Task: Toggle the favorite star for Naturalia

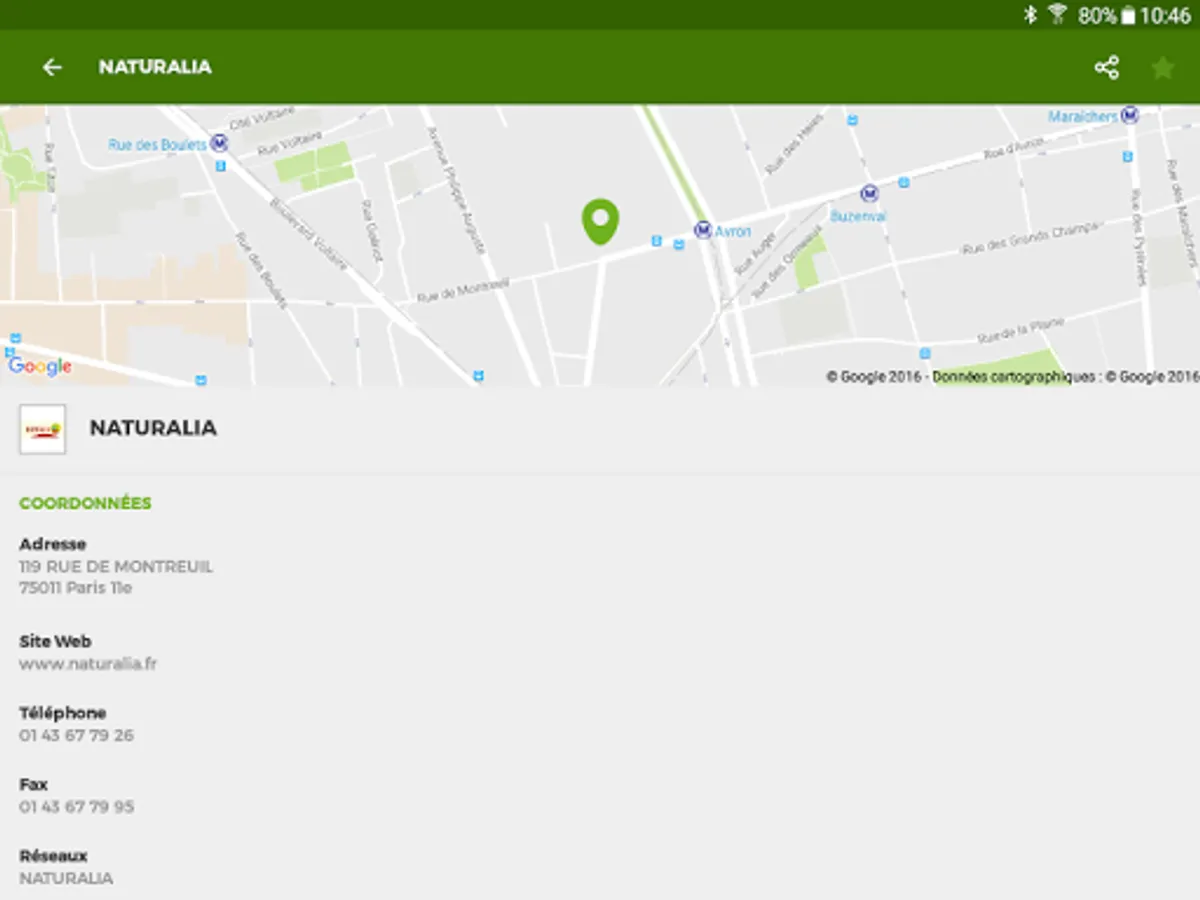Action: point(1162,67)
